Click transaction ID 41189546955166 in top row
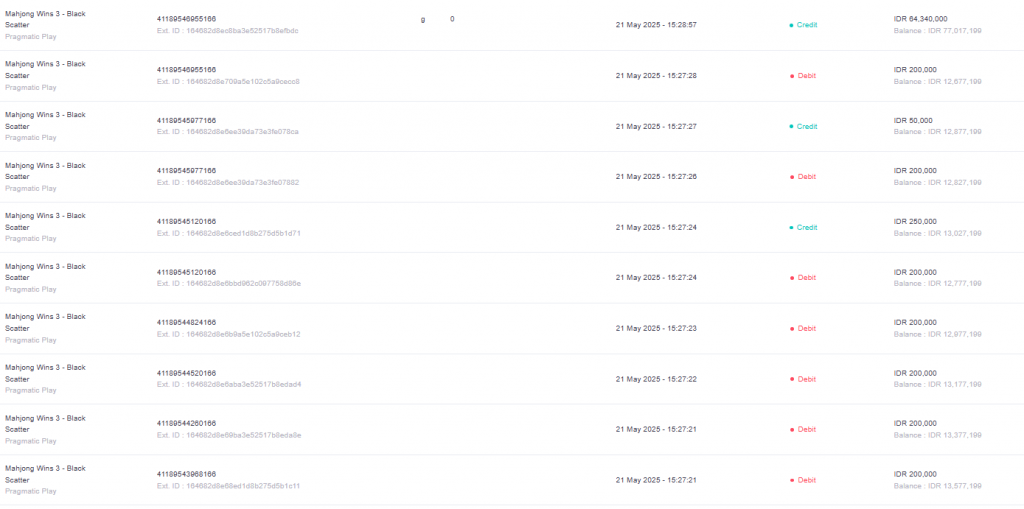This screenshot has height=509, width=1024. coord(186,19)
